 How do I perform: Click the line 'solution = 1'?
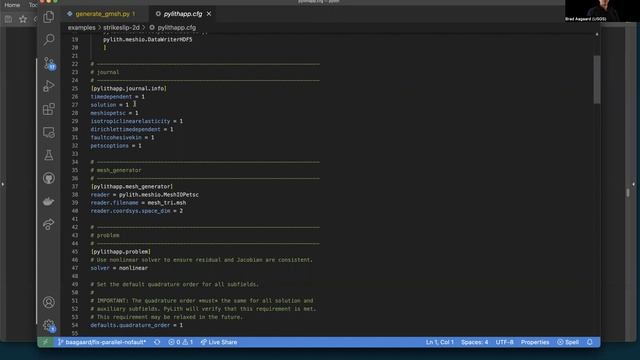point(109,105)
